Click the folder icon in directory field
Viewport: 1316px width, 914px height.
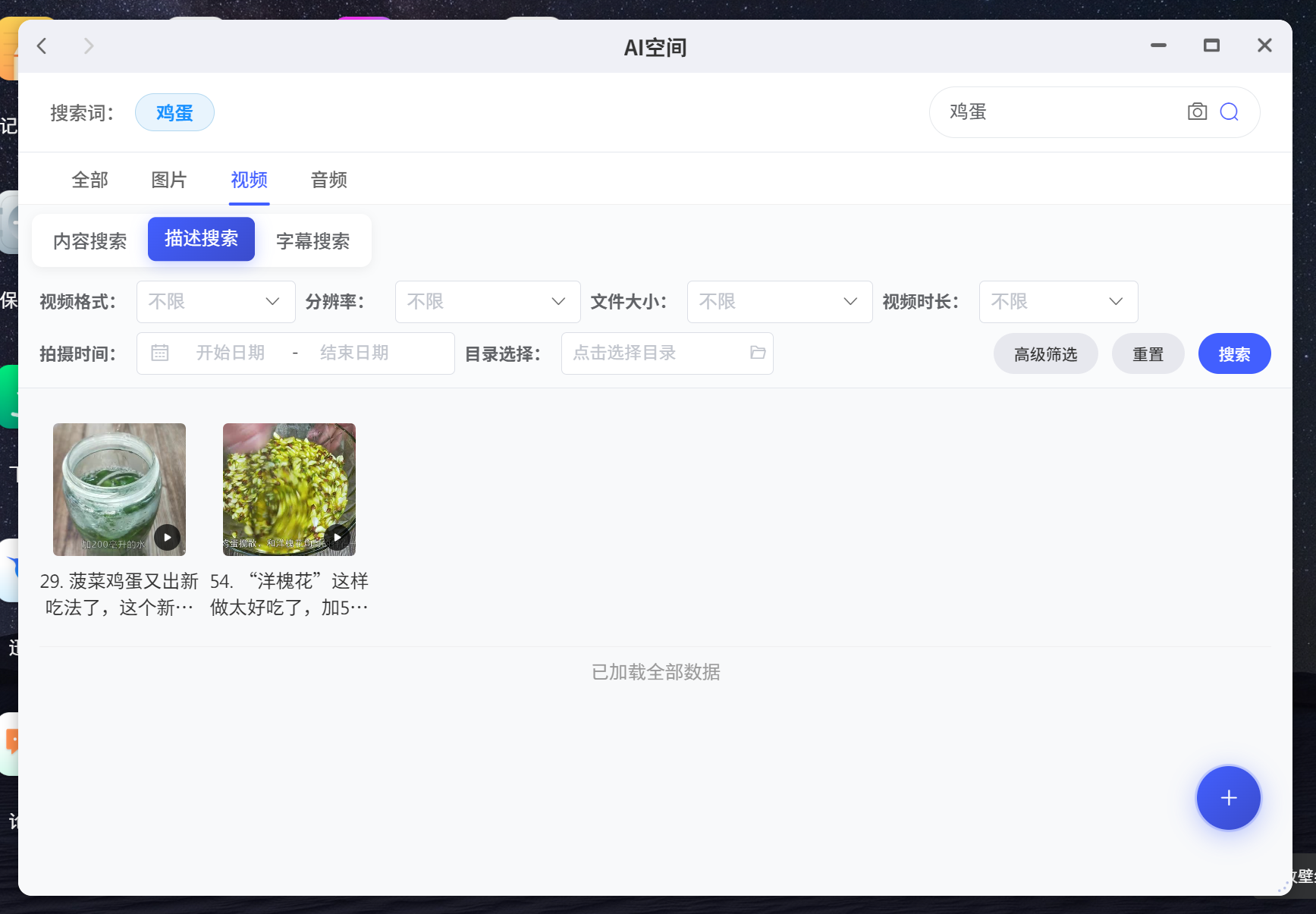pos(758,353)
